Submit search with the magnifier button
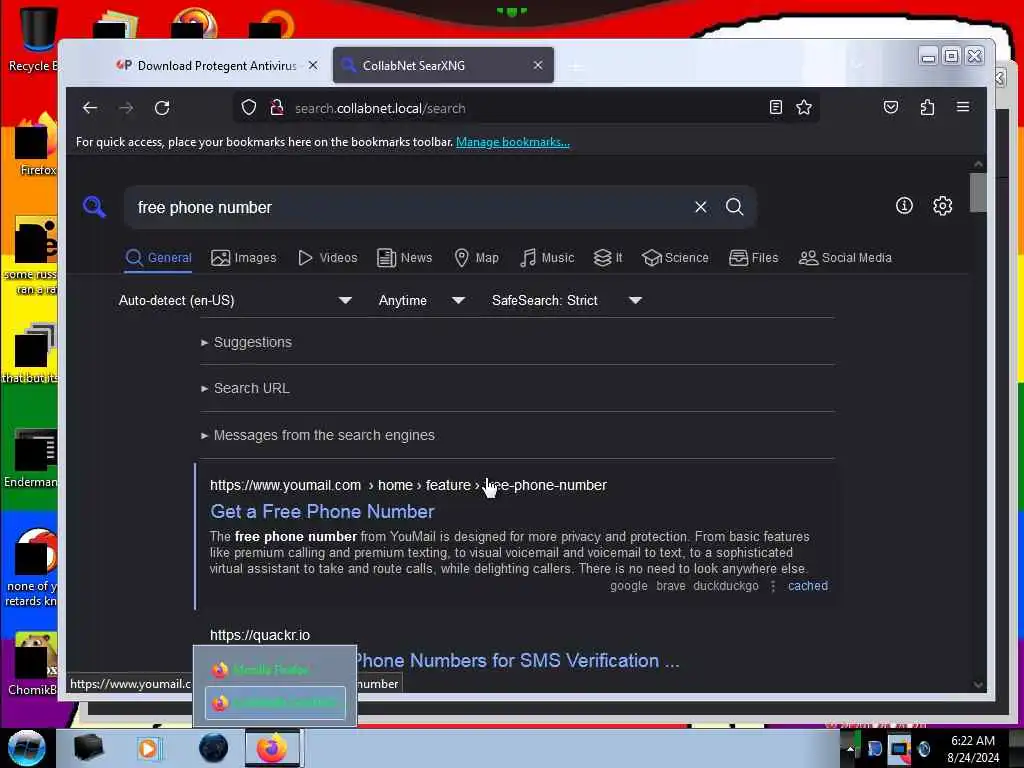The width and height of the screenshot is (1024, 768). [x=735, y=207]
